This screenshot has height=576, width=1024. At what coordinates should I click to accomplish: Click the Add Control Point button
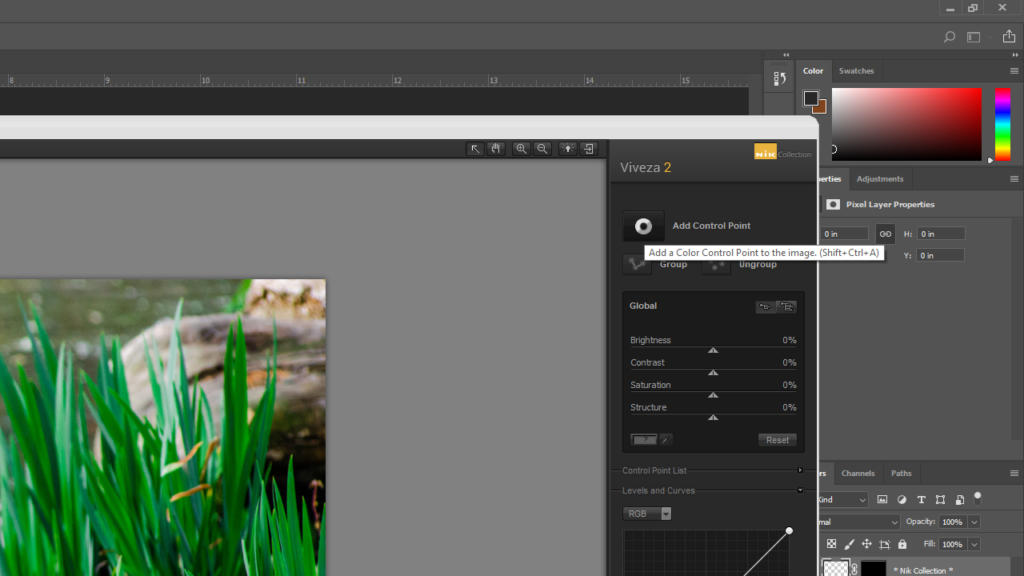pos(643,226)
